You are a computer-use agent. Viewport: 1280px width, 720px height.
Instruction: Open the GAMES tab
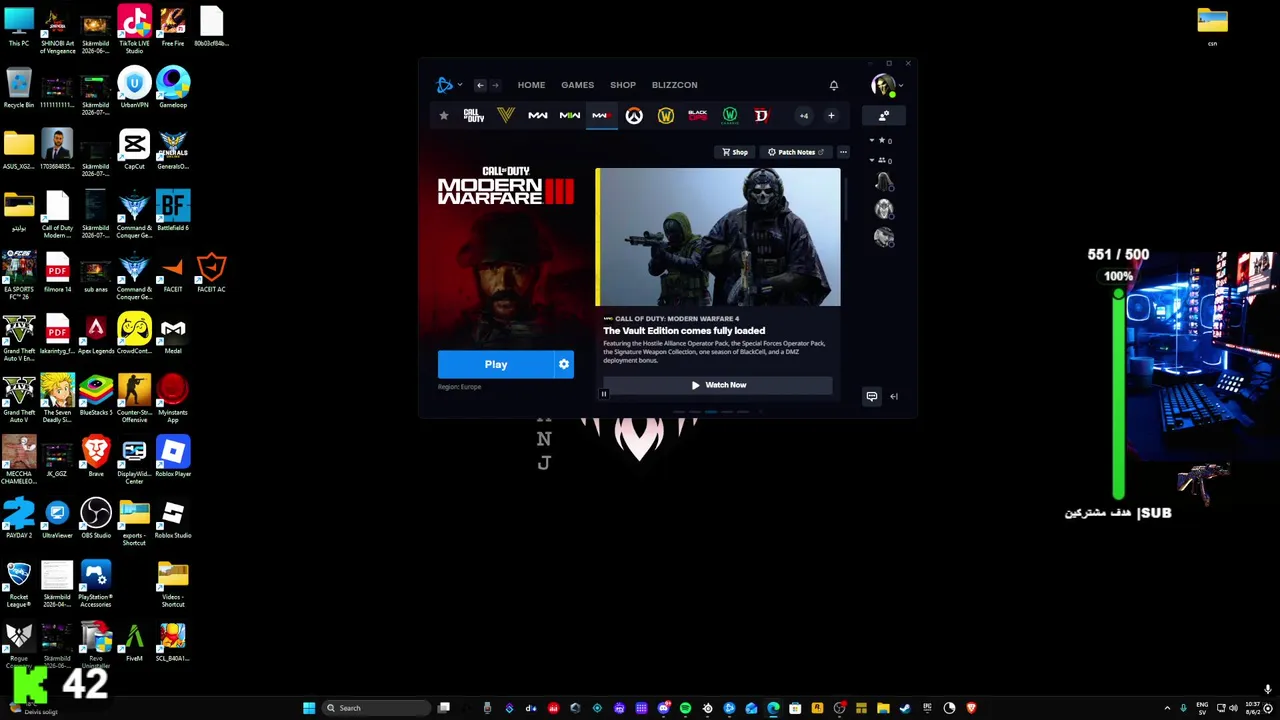pyautogui.click(x=577, y=85)
